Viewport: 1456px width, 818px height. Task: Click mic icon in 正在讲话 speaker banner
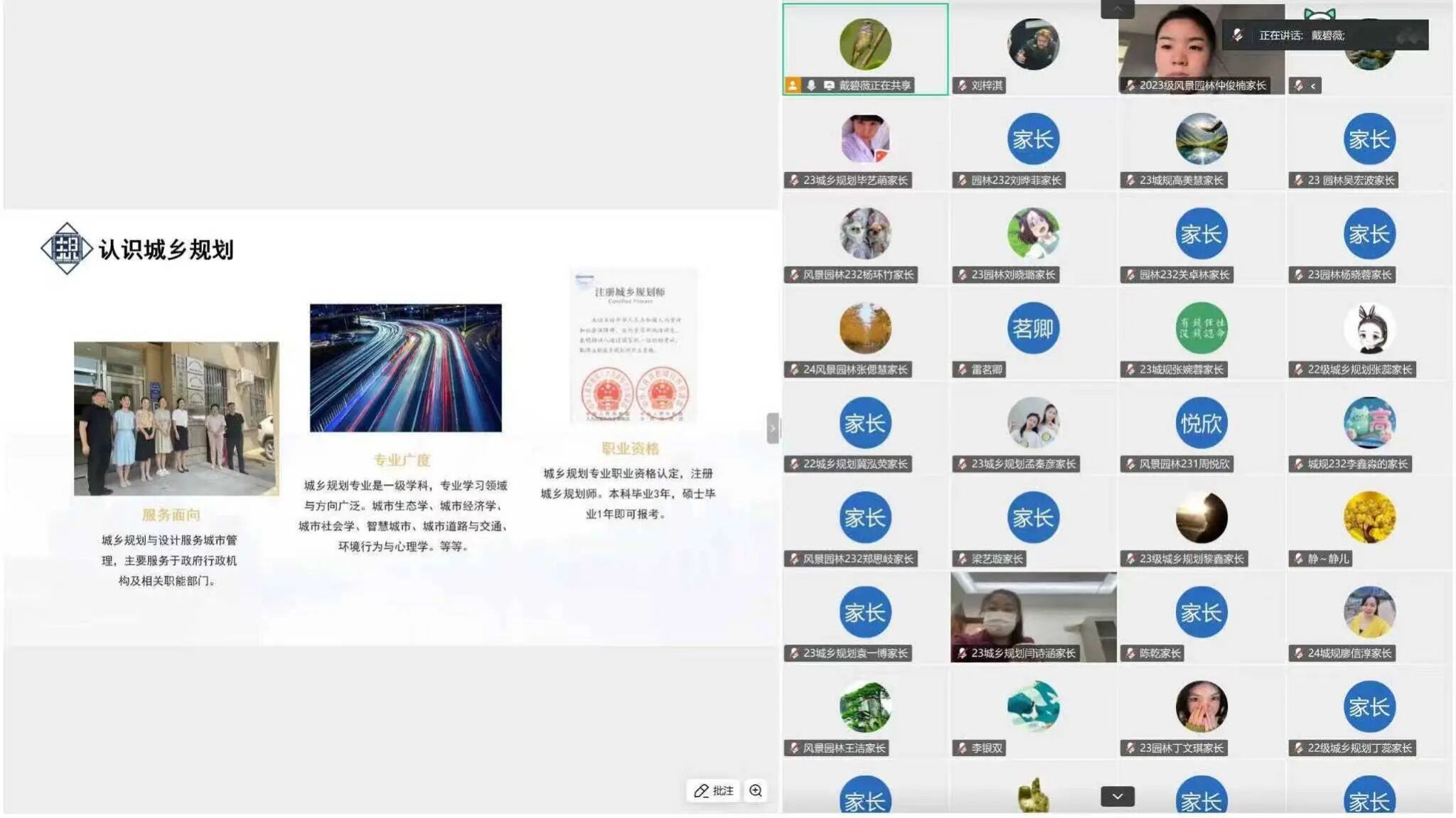[1238, 35]
